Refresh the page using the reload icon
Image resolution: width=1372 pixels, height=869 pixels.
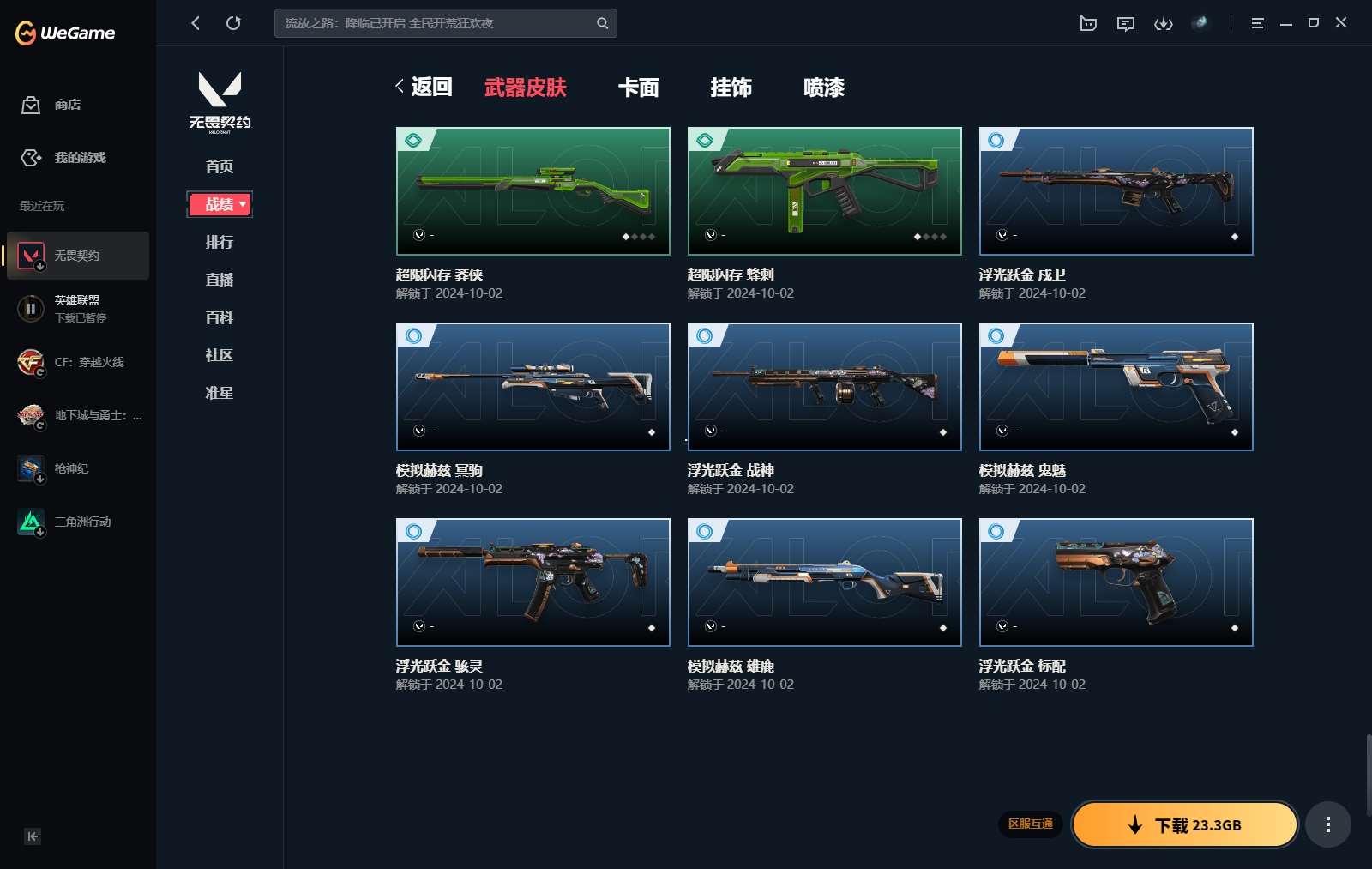point(233,23)
